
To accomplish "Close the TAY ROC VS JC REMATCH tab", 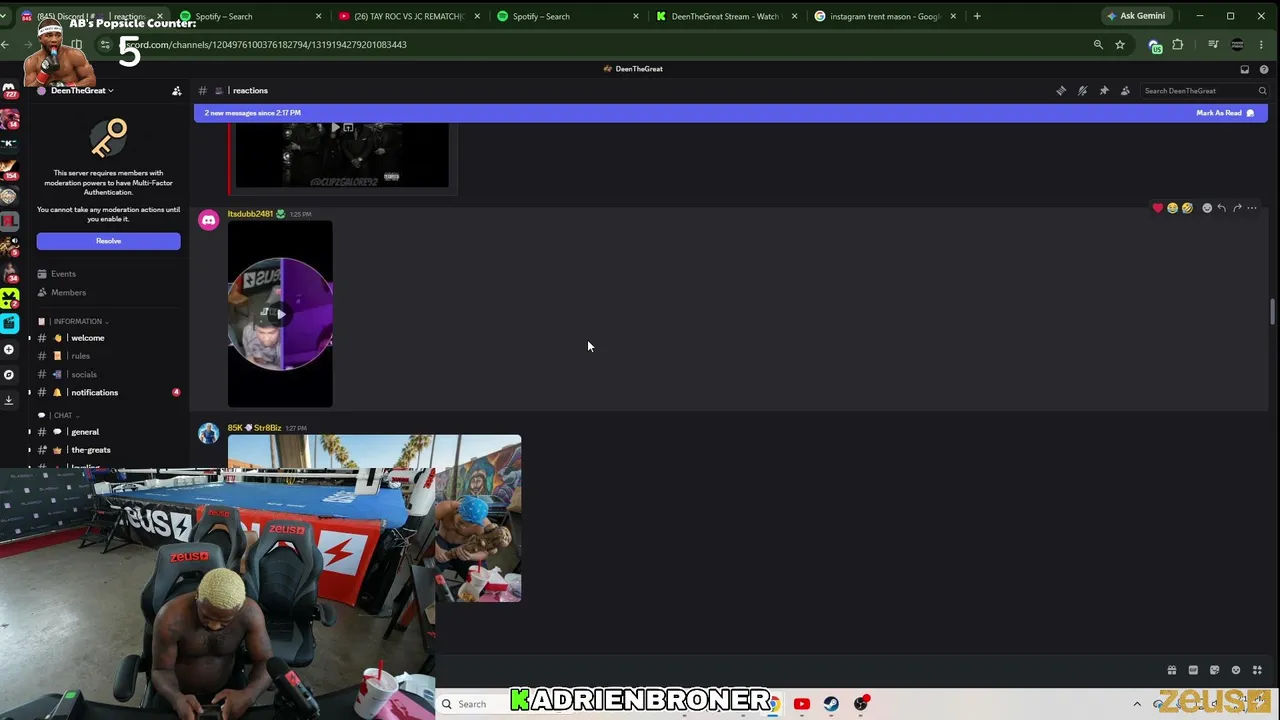I will point(477,16).
